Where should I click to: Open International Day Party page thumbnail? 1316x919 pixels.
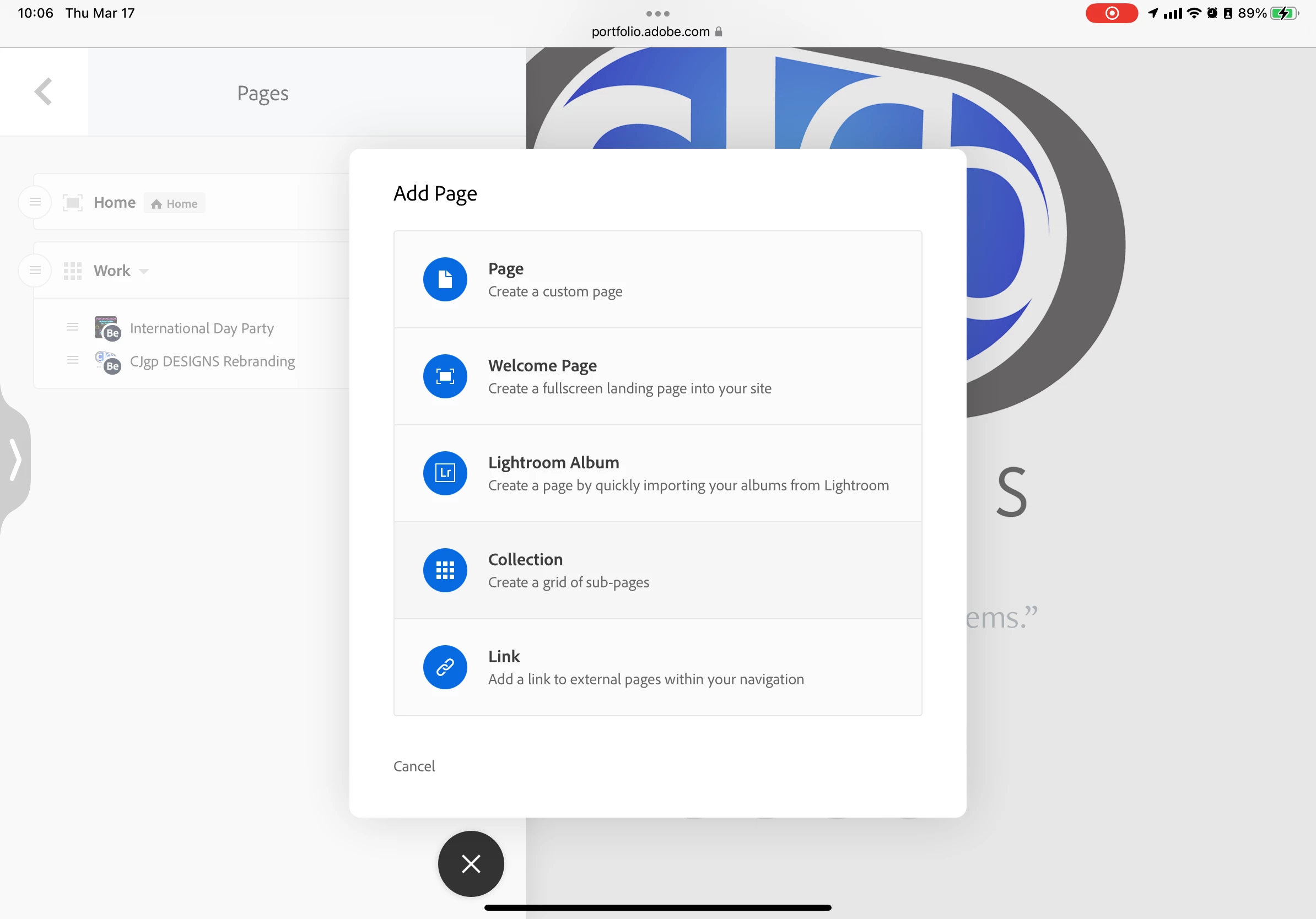(x=107, y=328)
